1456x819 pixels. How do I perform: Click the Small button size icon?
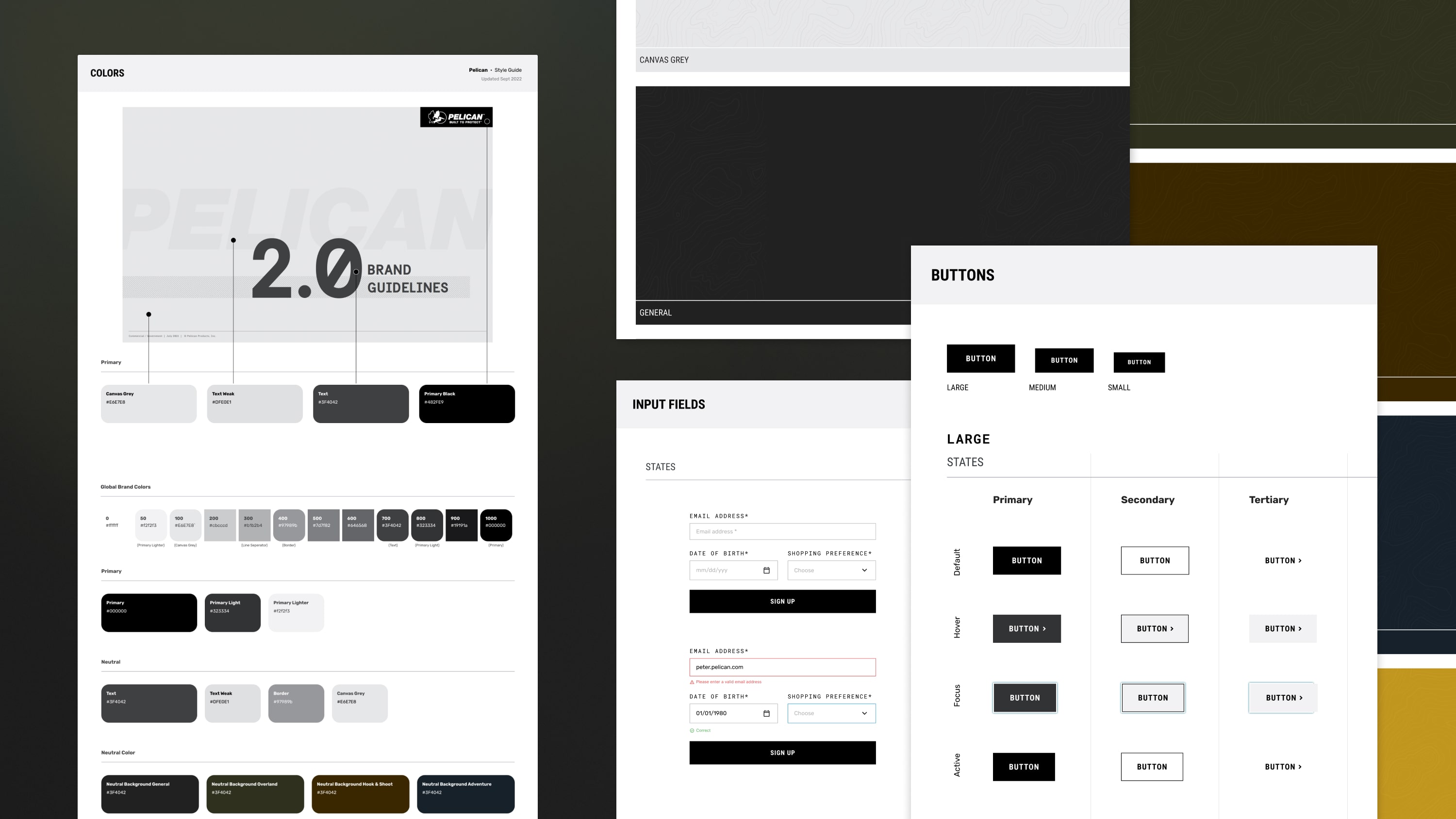coord(1139,362)
